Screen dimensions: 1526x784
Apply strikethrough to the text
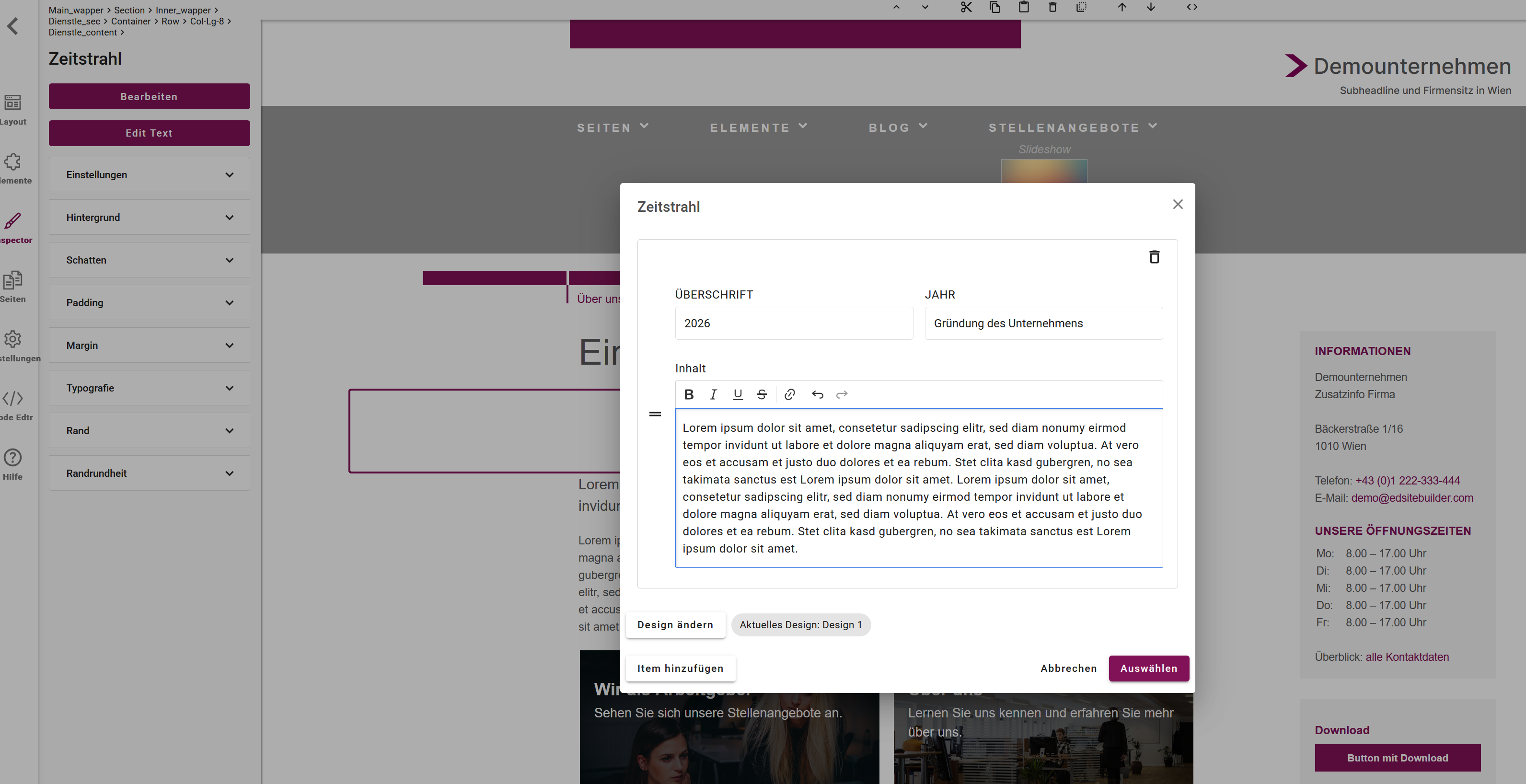click(x=762, y=394)
